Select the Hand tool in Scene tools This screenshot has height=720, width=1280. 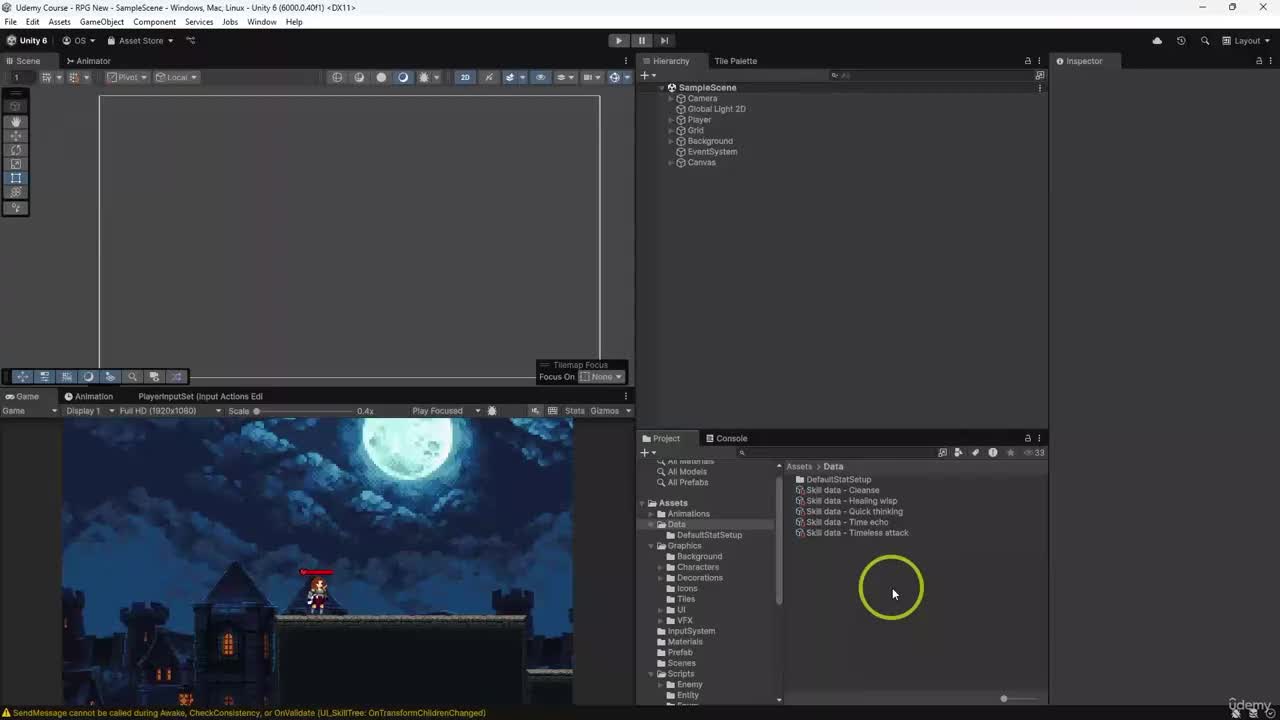click(x=16, y=121)
